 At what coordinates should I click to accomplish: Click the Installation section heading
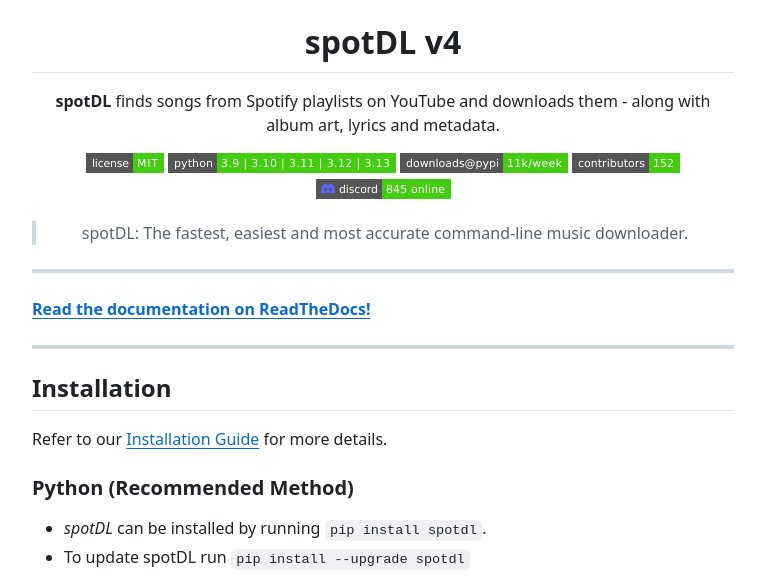coord(101,389)
